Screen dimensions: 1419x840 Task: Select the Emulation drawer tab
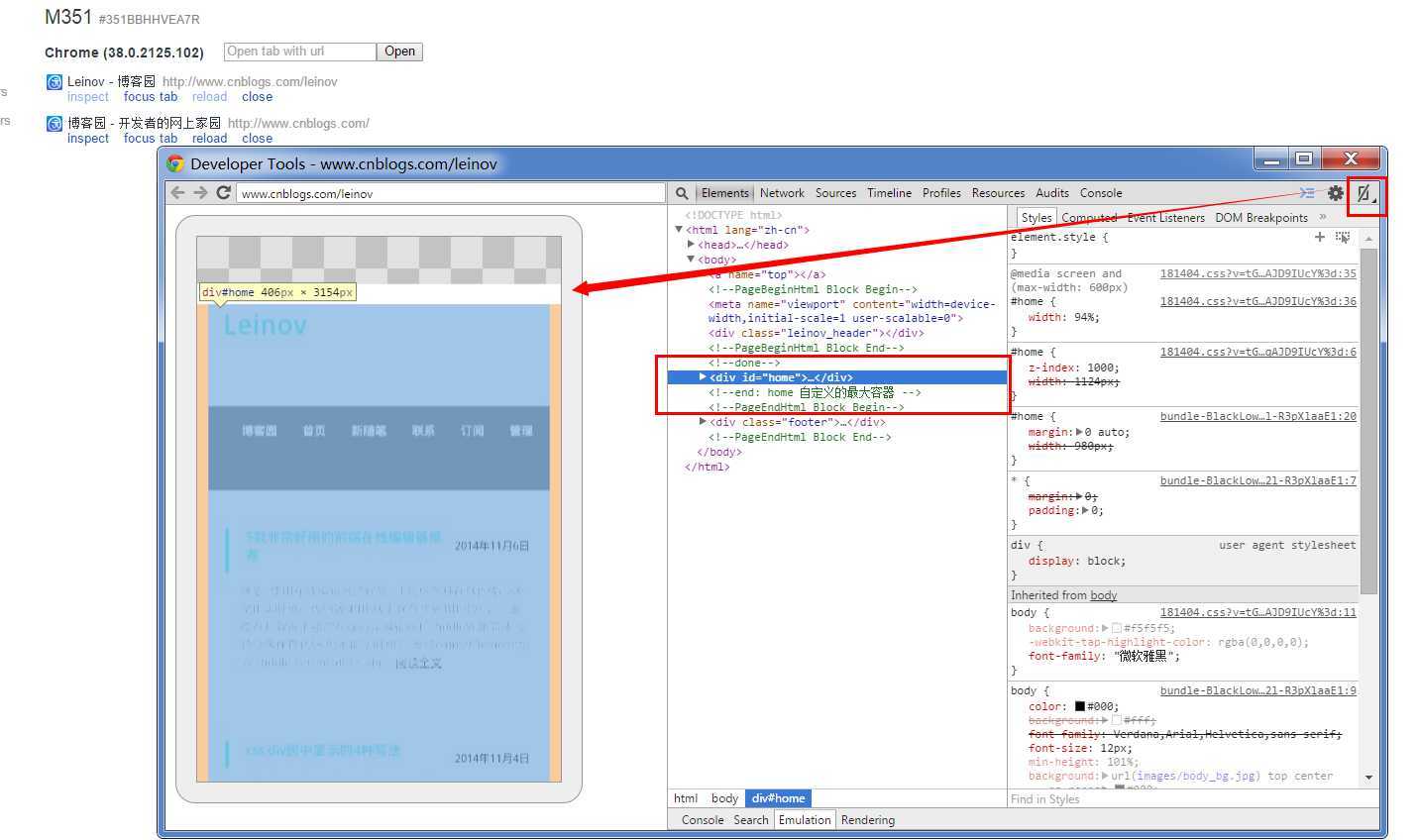[805, 820]
